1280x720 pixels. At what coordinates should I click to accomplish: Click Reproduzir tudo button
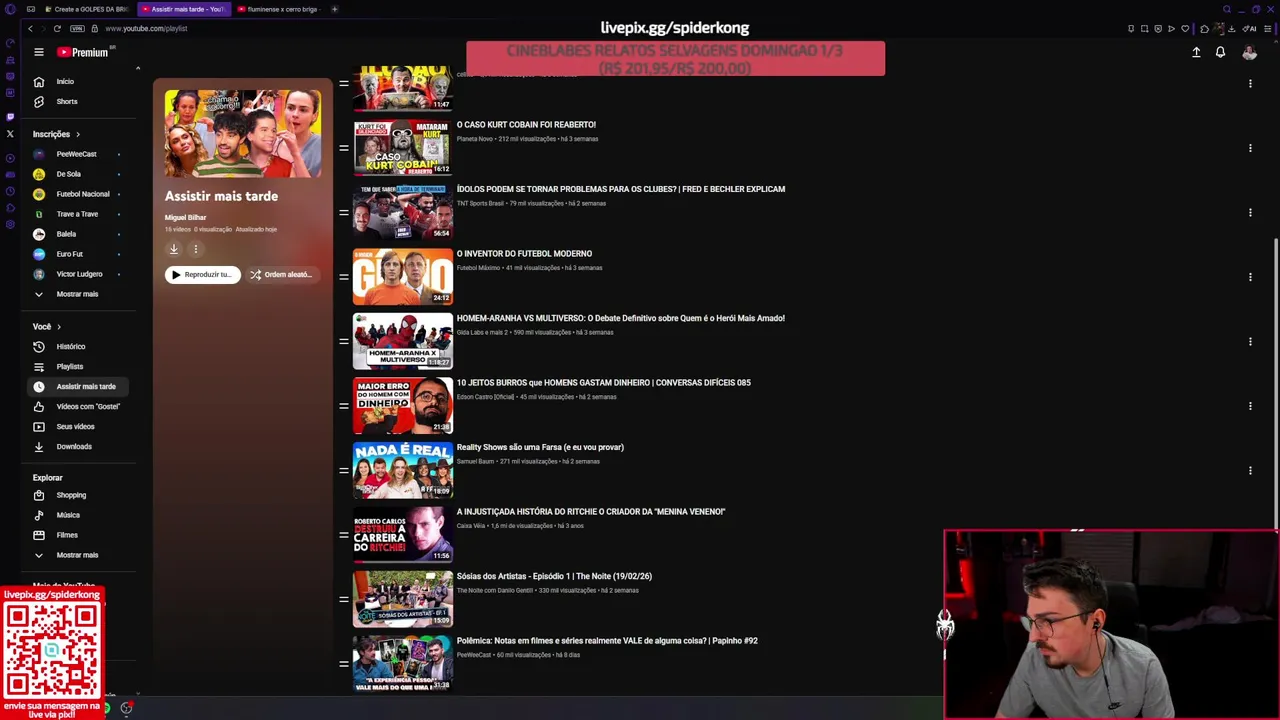tap(203, 274)
